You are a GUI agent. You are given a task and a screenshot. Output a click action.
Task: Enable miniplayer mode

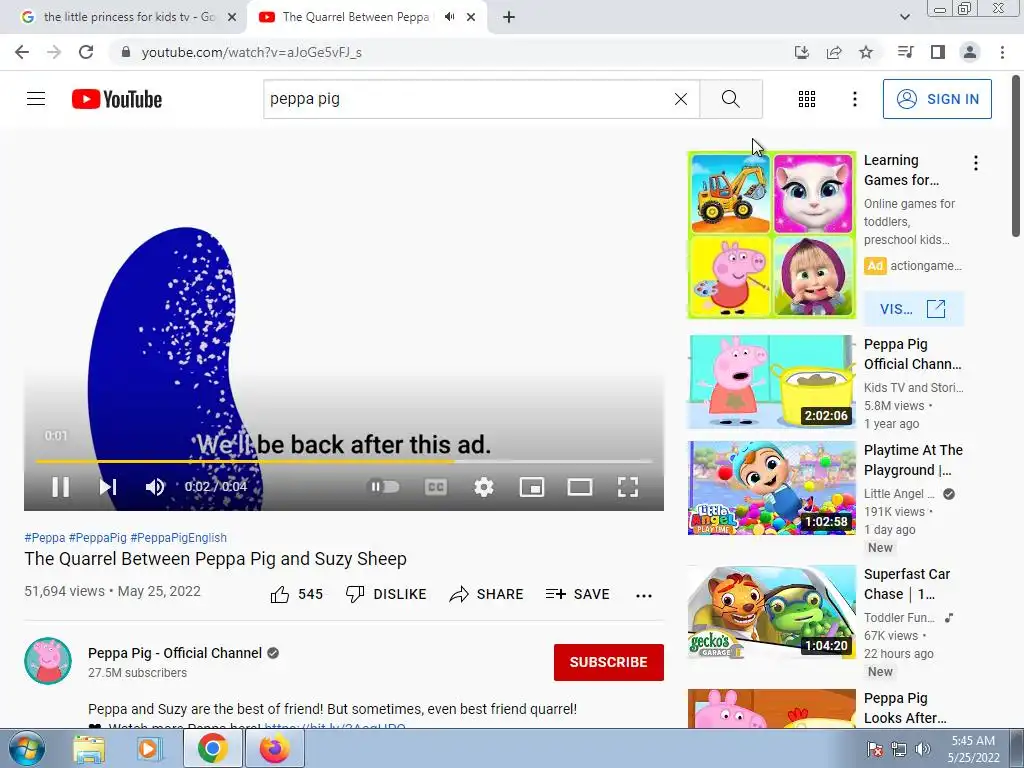[532, 487]
